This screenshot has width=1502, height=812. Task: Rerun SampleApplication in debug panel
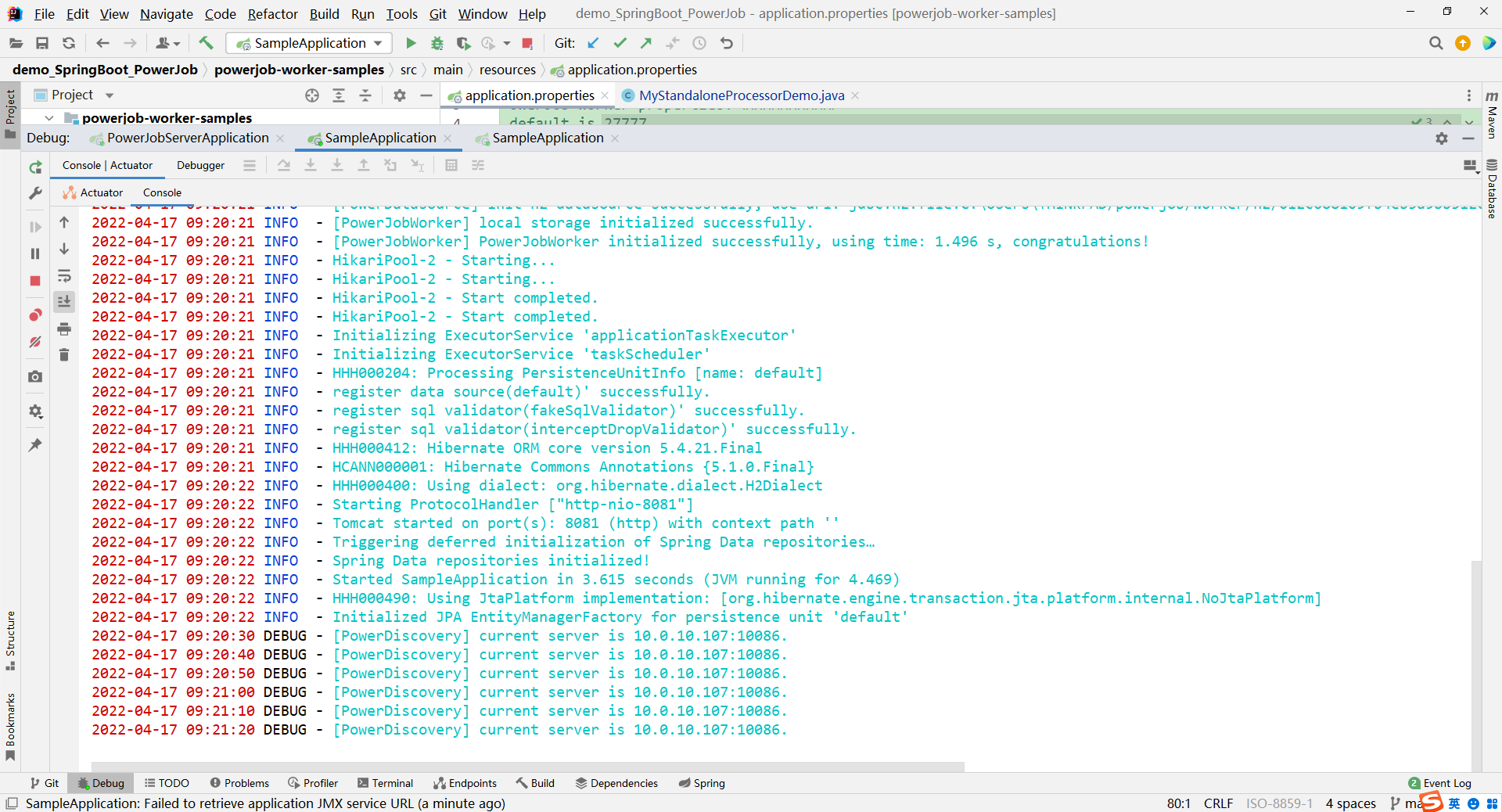(35, 167)
